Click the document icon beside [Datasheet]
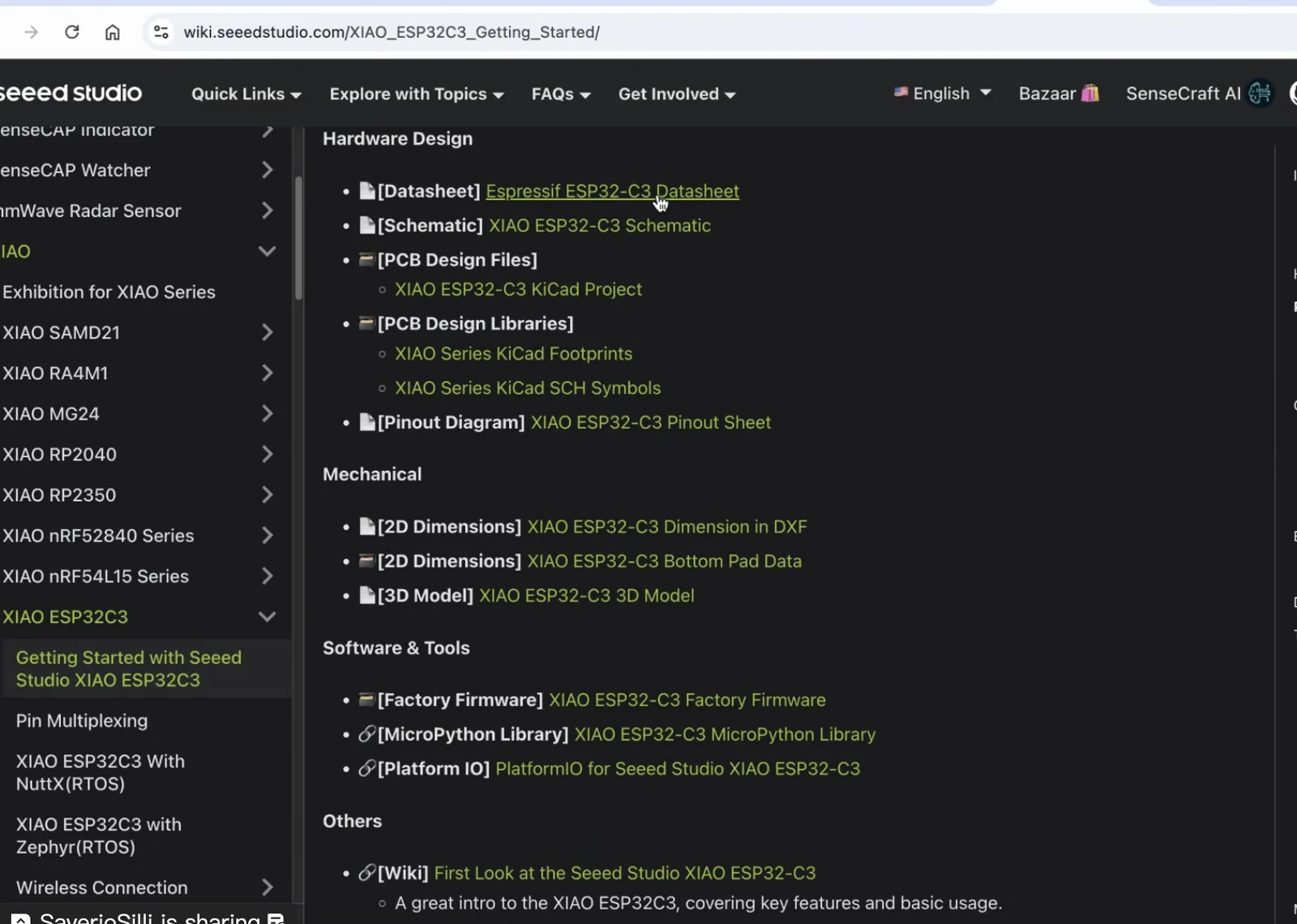The width and height of the screenshot is (1297, 924). click(367, 190)
